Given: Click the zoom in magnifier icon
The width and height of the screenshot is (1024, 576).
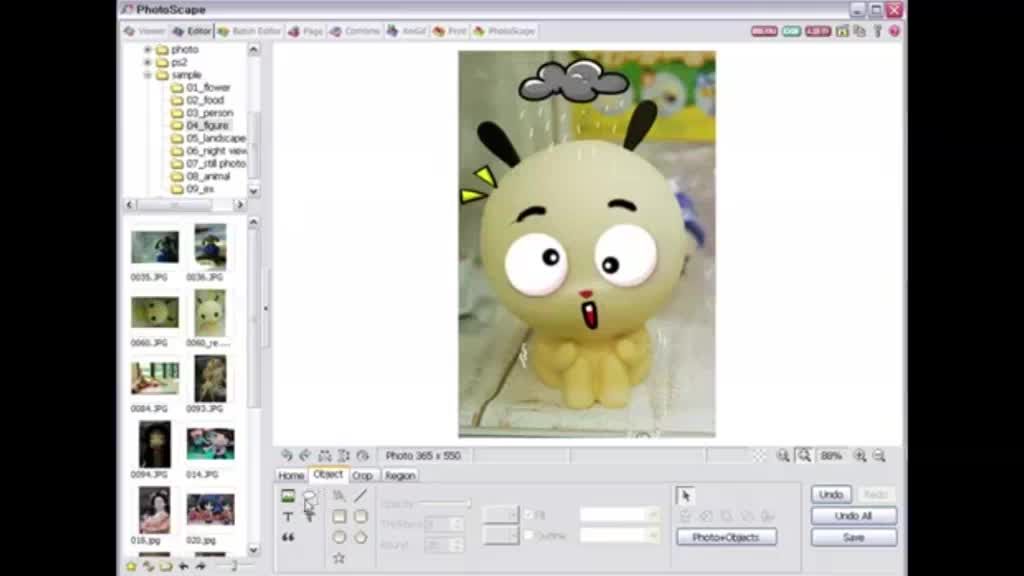Looking at the screenshot, I should [859, 456].
